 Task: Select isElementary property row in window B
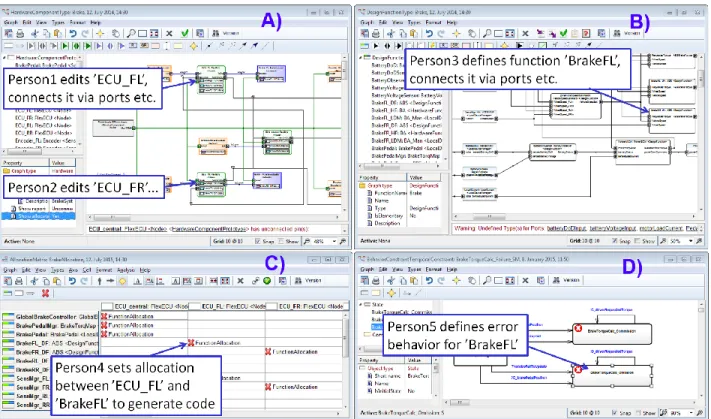[399, 216]
